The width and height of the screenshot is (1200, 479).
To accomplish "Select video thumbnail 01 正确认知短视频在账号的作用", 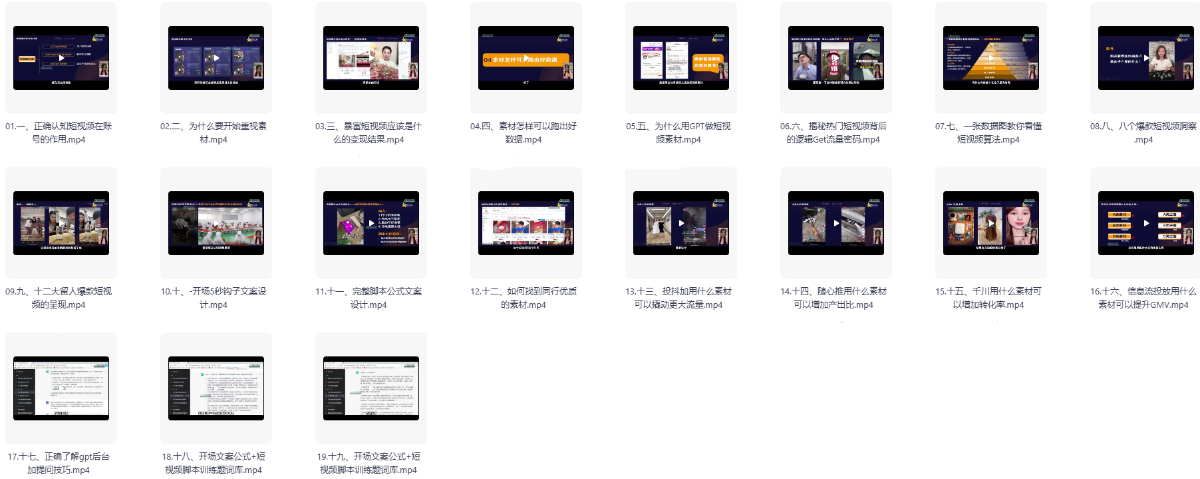I will pyautogui.click(x=61, y=58).
